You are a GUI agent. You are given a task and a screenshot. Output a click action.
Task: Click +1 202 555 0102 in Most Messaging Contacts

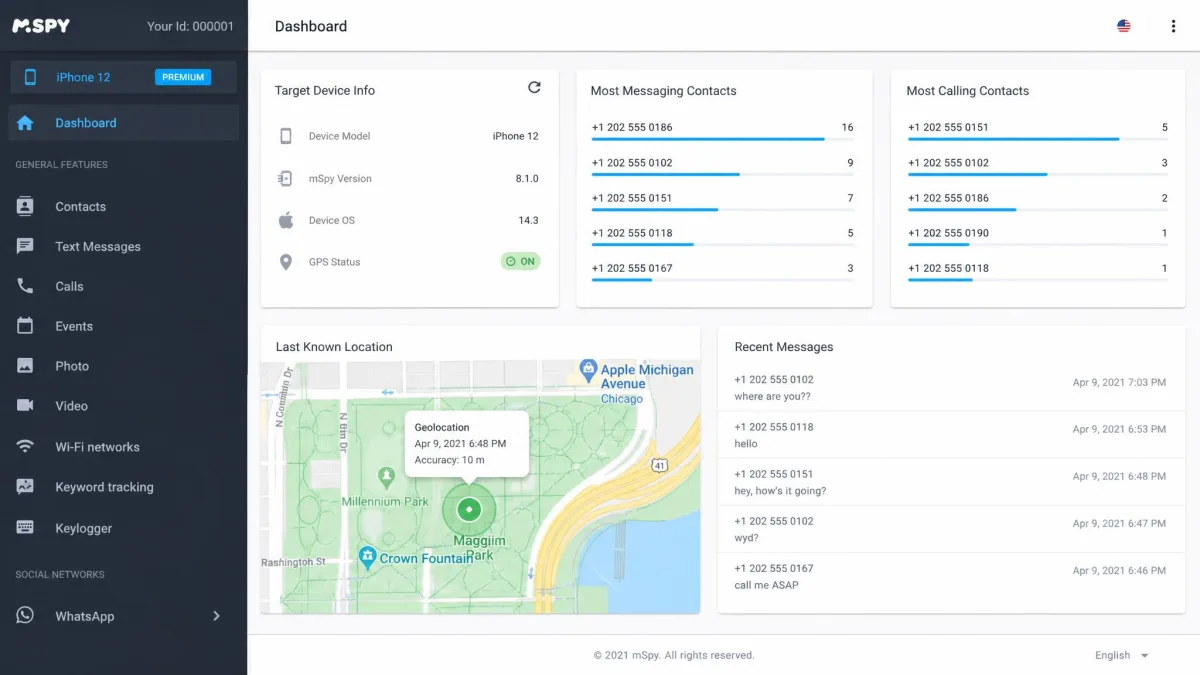coord(632,163)
